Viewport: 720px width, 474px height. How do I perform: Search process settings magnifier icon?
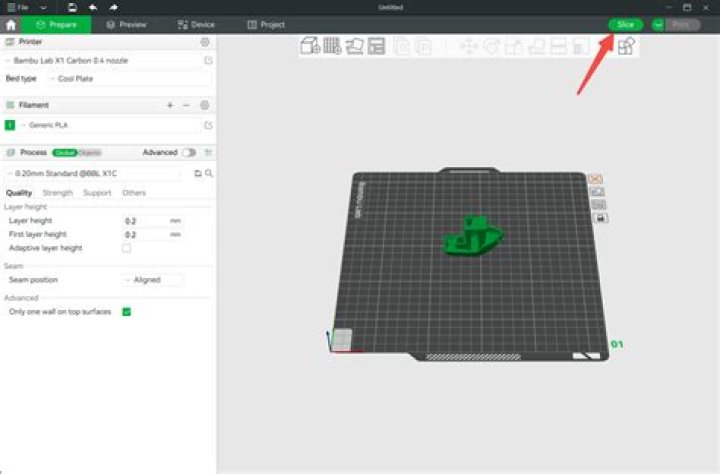(x=209, y=173)
